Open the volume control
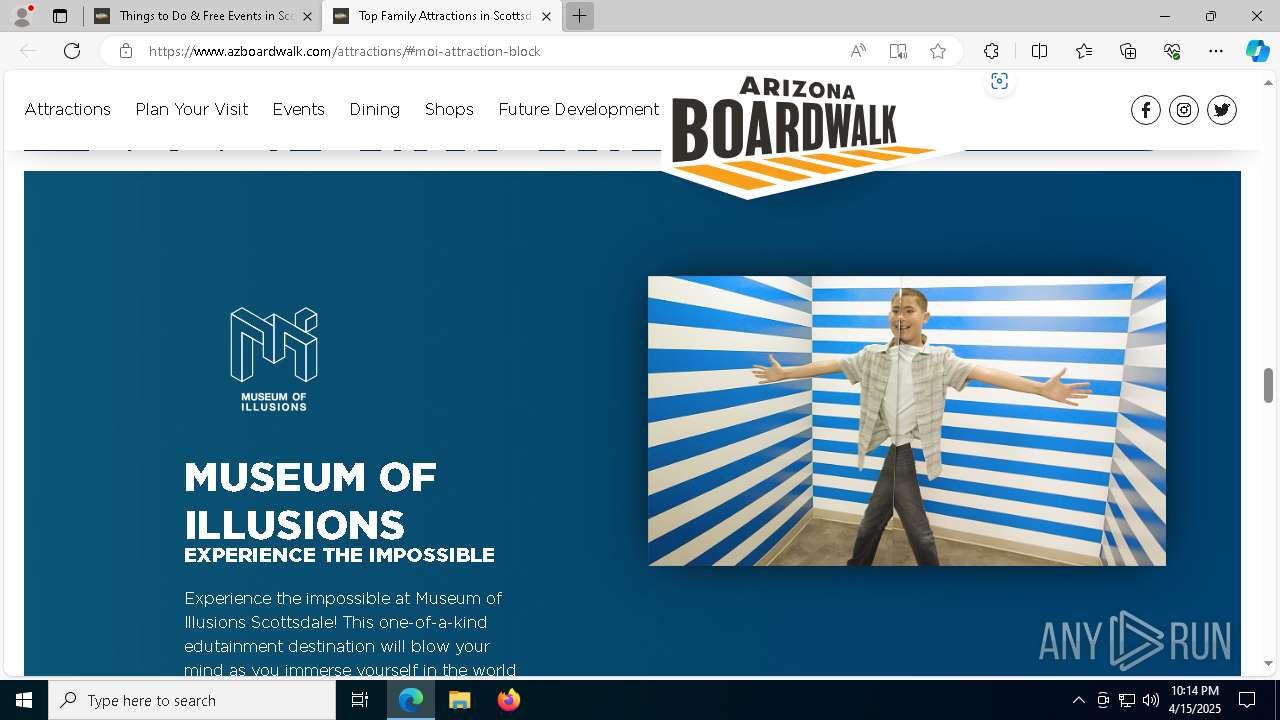This screenshot has height=720, width=1280. 1150,700
